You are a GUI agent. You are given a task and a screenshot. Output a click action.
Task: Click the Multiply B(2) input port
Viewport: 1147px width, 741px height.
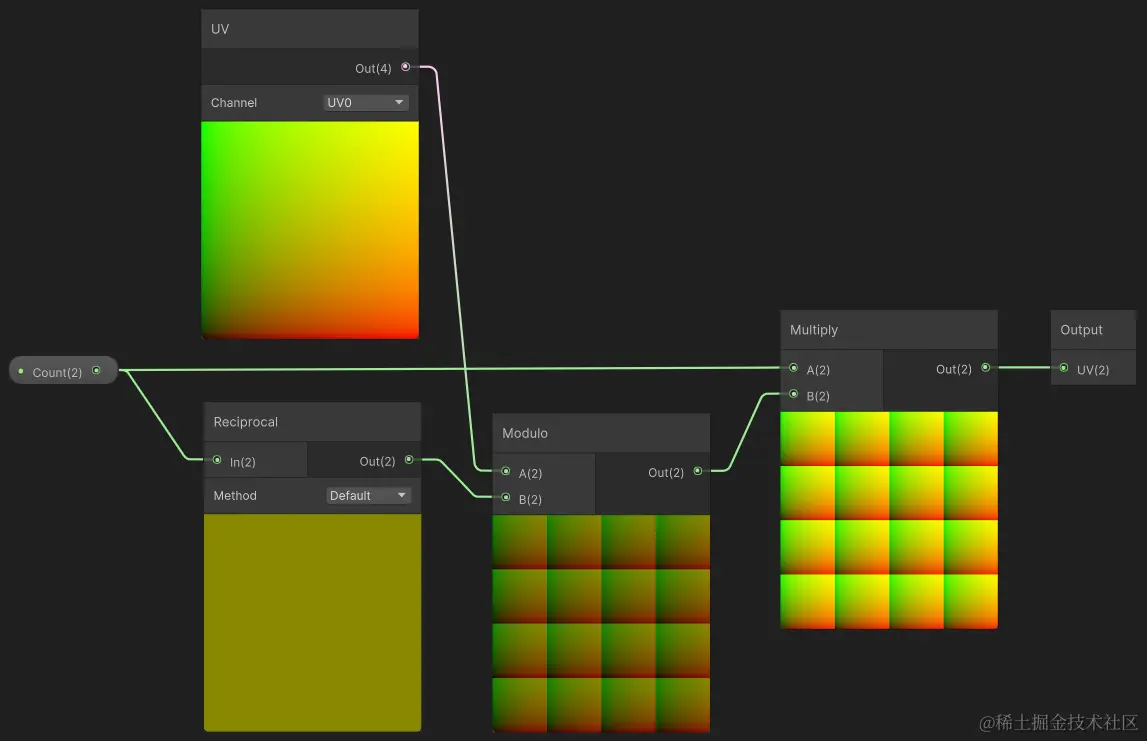(x=794, y=394)
